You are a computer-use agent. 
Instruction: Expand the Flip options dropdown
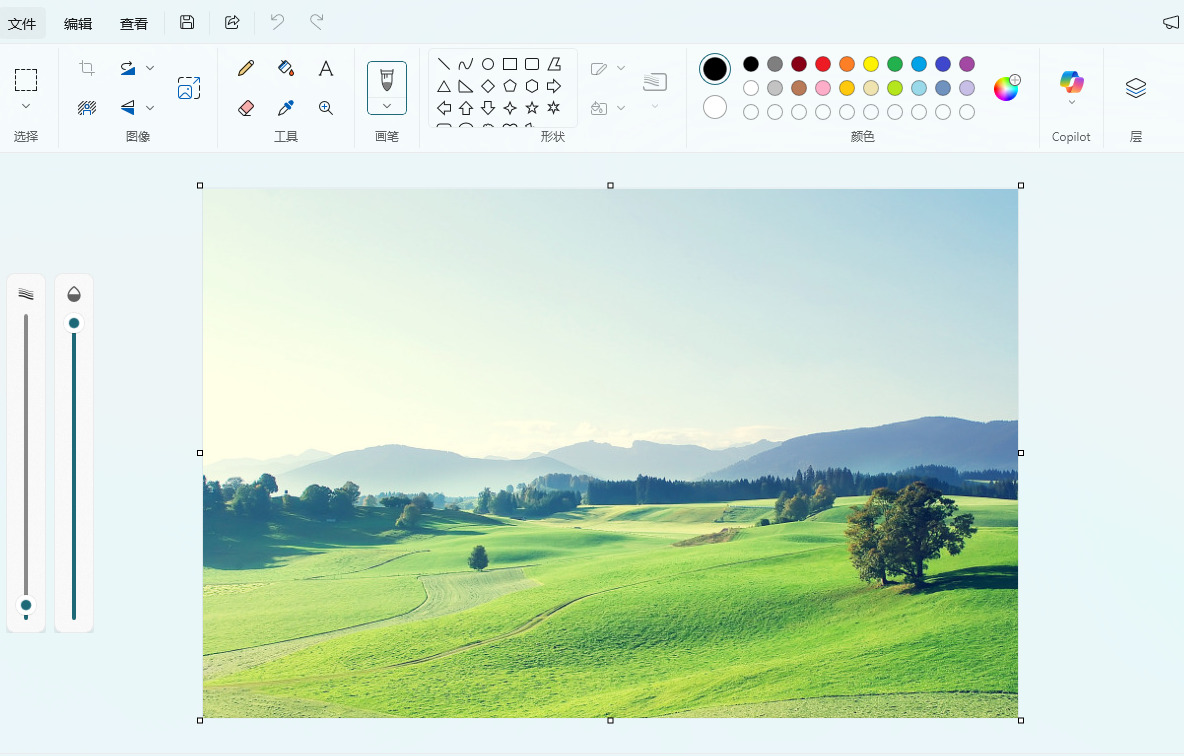pos(150,108)
